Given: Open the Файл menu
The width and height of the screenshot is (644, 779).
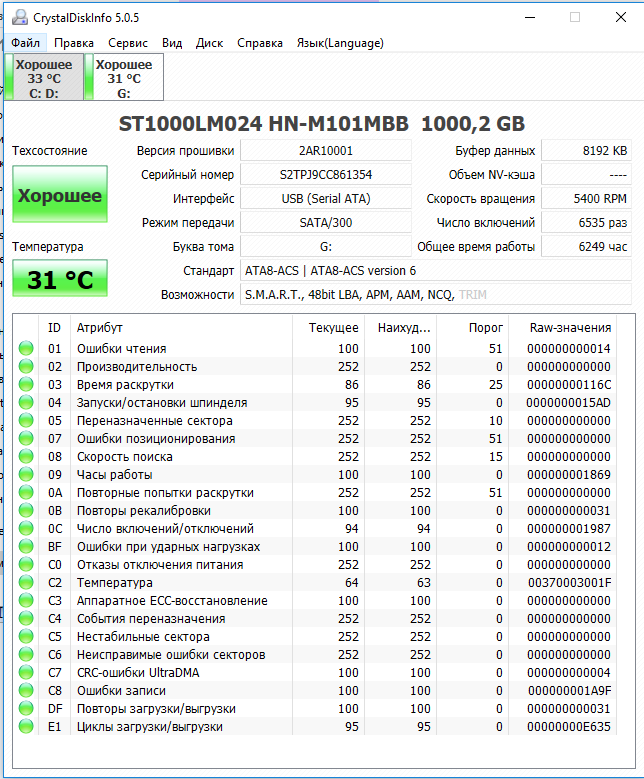Looking at the screenshot, I should (25, 43).
